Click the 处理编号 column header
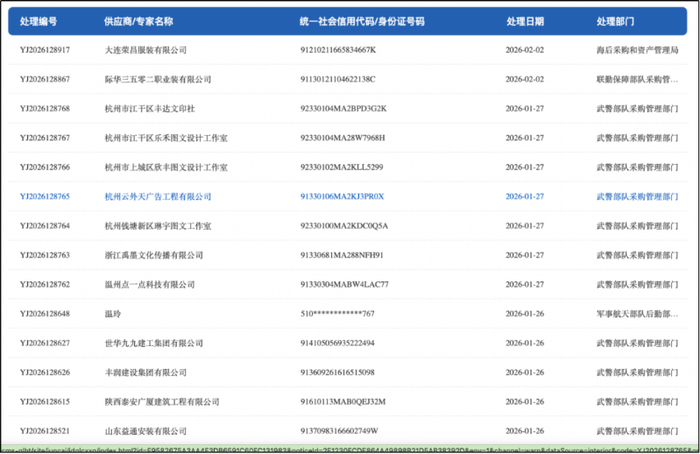 [x=38, y=21]
